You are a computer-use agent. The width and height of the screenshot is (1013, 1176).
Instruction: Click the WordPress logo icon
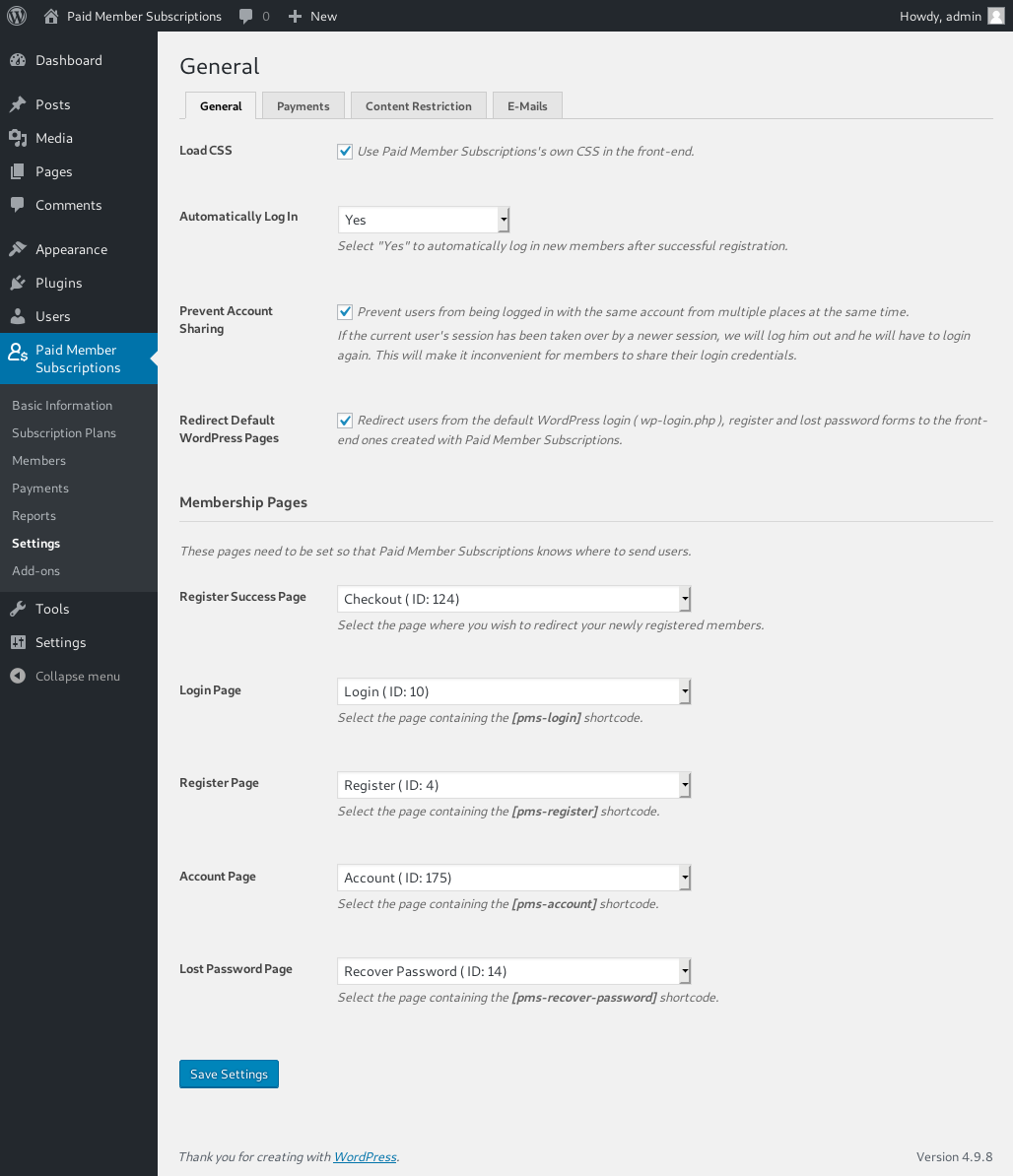(x=17, y=16)
